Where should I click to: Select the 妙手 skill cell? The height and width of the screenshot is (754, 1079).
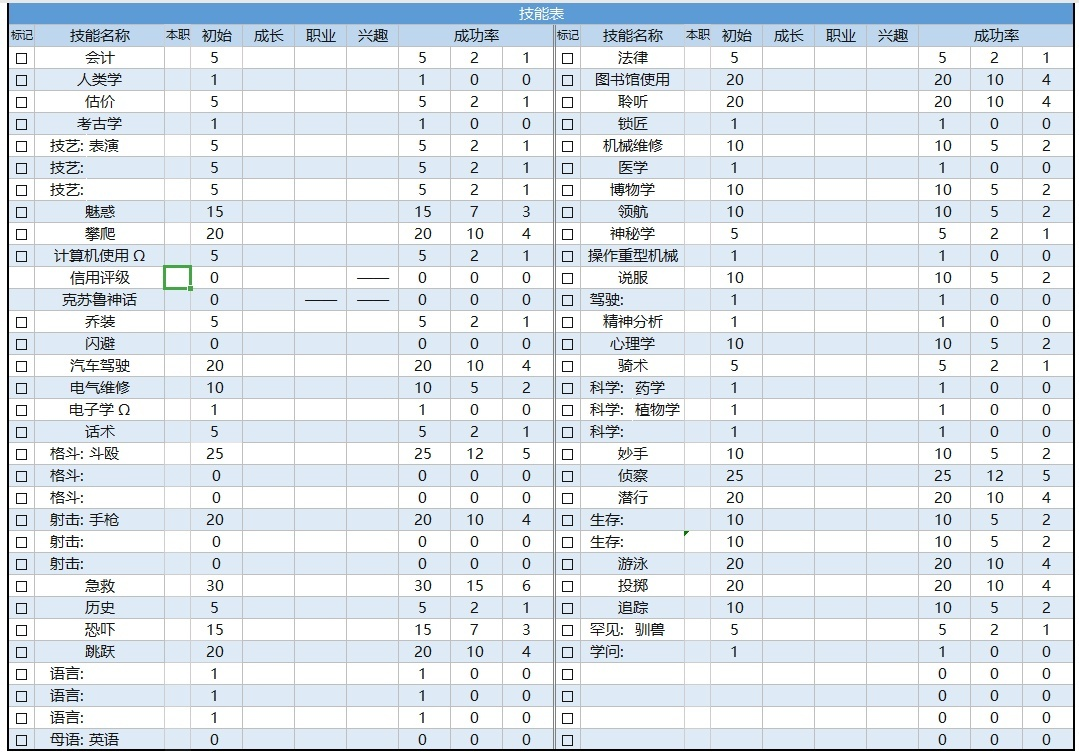tap(632, 454)
